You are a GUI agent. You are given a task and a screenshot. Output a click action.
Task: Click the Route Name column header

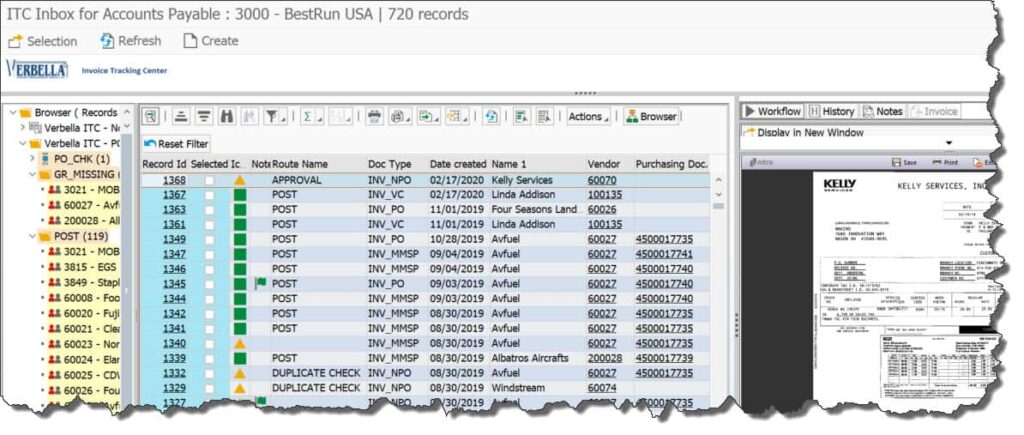tap(317, 164)
